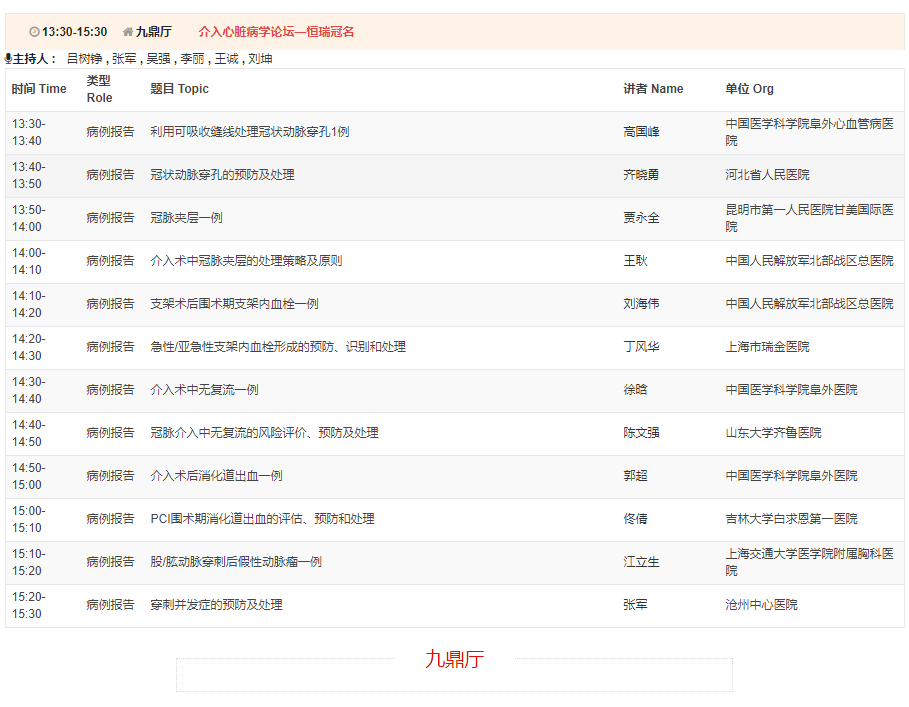Click the host name 王诚
This screenshot has height=707, width=909.
(x=227, y=59)
